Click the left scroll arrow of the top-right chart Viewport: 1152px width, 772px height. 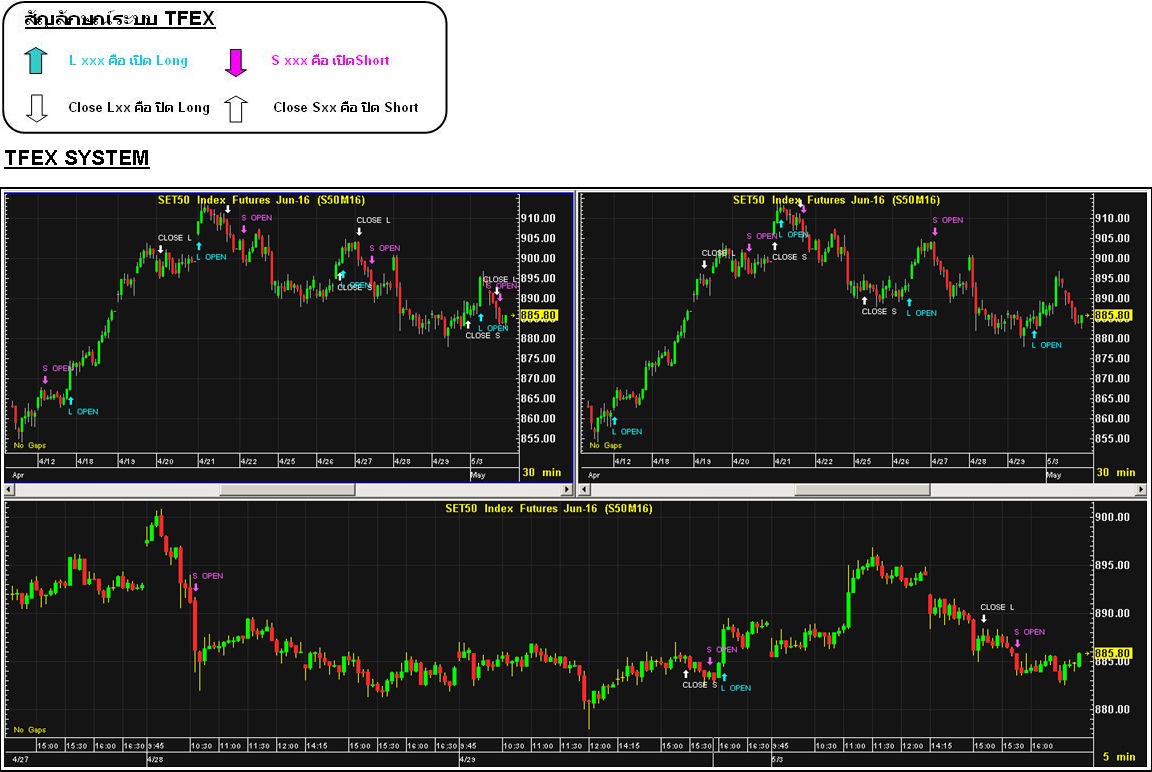(x=585, y=489)
